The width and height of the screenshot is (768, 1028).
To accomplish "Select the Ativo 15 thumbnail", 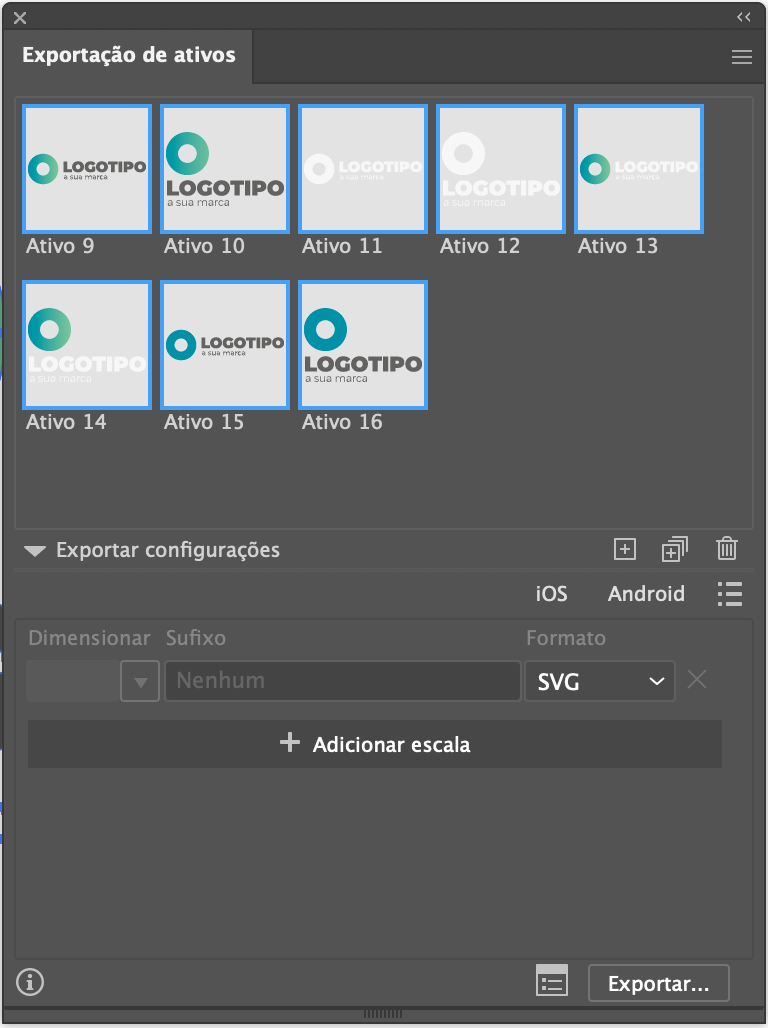I will [x=225, y=345].
